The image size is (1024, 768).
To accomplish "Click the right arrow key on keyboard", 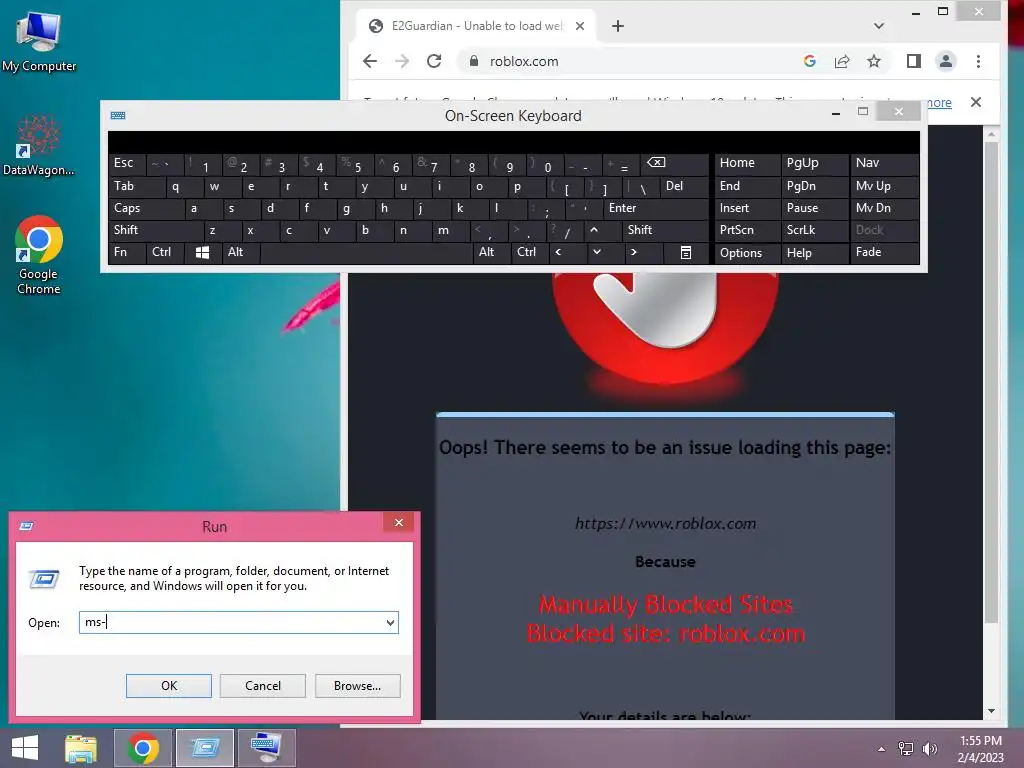I will click(633, 252).
